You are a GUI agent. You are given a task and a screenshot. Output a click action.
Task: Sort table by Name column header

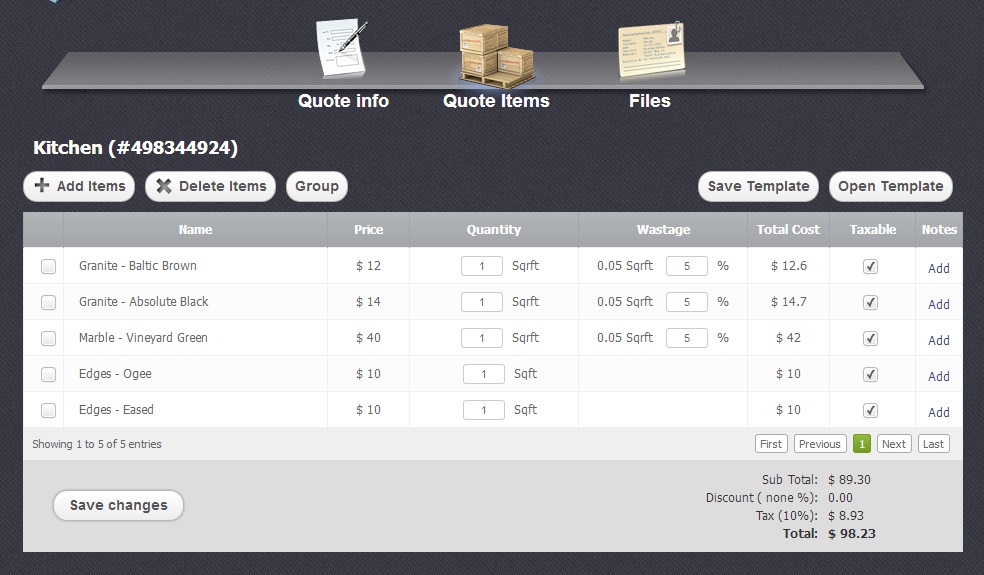tap(195, 230)
